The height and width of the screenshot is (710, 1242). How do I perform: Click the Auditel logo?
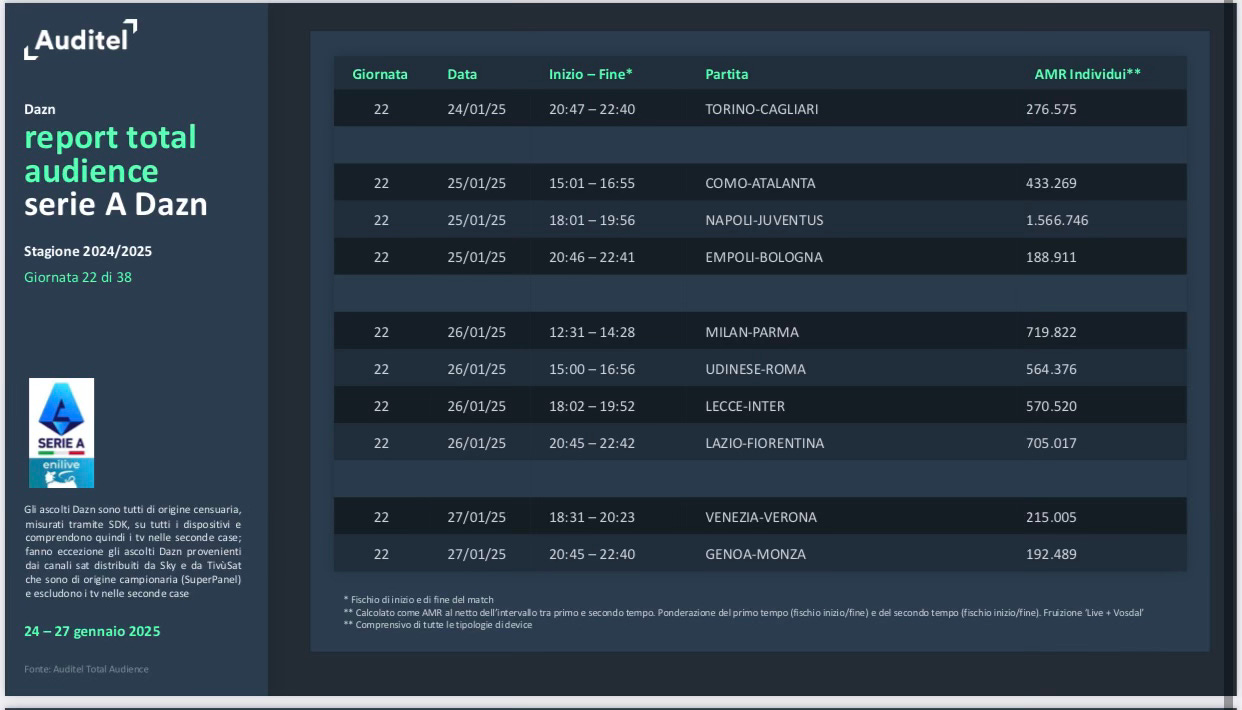pyautogui.click(x=80, y=40)
